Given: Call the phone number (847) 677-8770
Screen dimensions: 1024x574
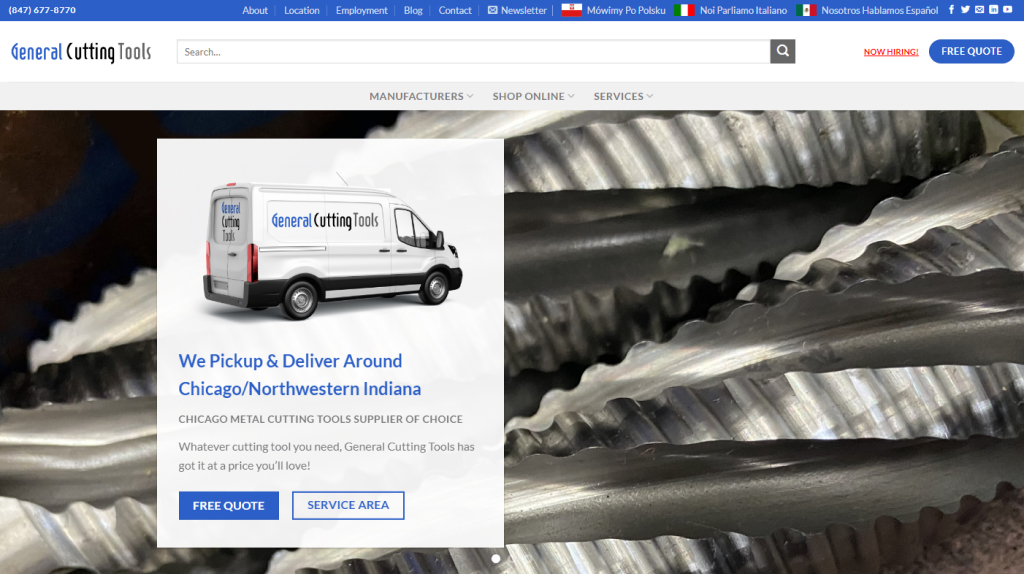Looking at the screenshot, I should coord(42,10).
